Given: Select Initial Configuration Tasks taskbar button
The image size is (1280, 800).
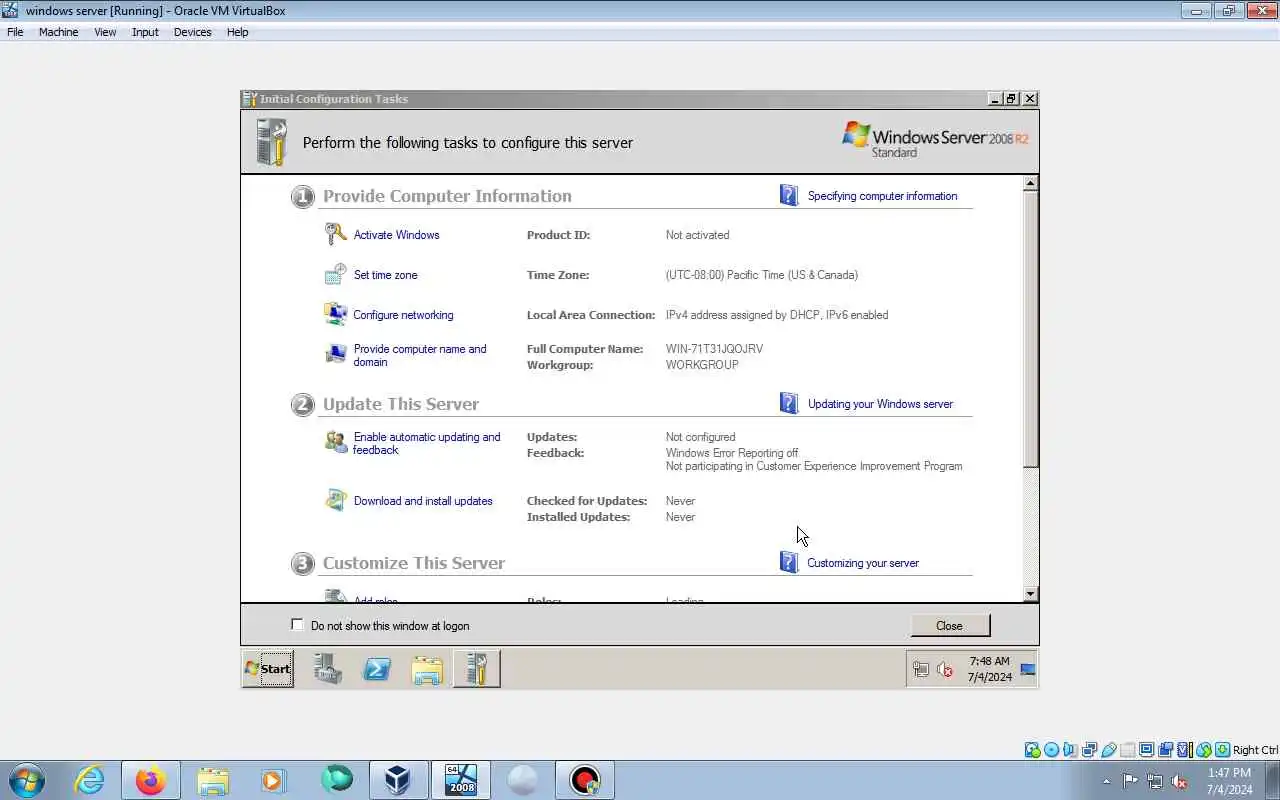Looking at the screenshot, I should point(476,669).
